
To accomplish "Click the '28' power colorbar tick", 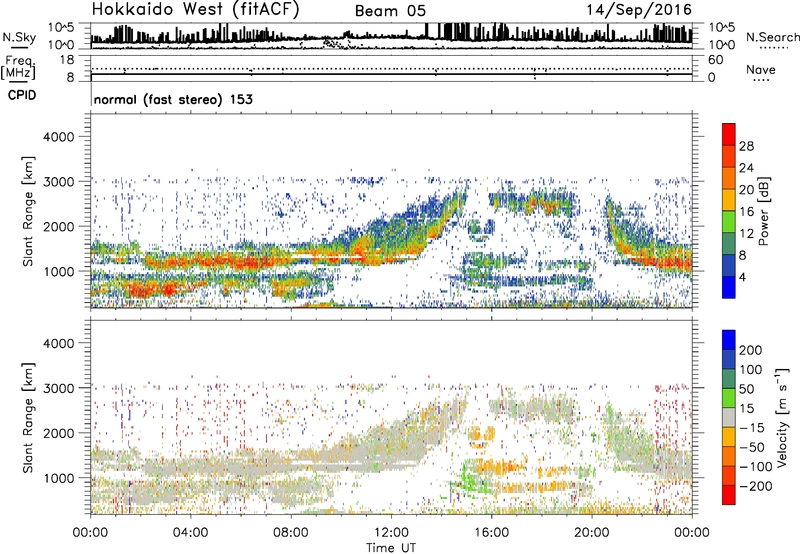I will pos(746,146).
